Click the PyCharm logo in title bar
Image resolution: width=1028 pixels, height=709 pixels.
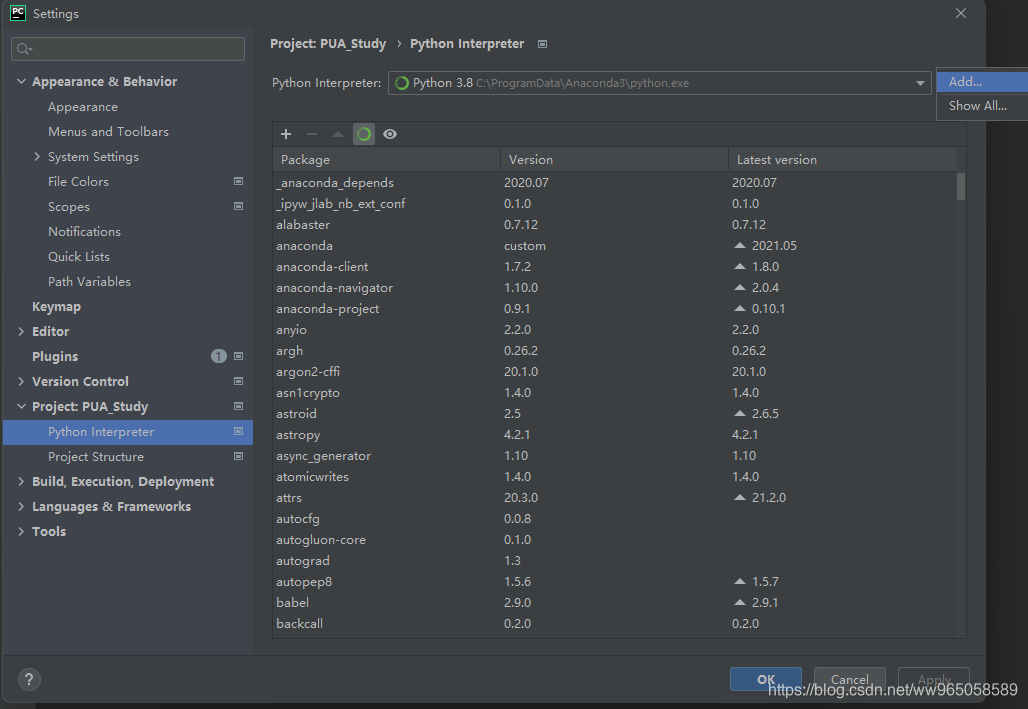tap(18, 13)
